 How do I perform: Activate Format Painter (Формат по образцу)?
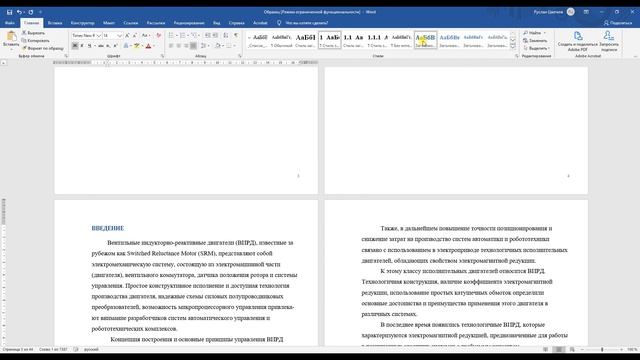(42, 48)
